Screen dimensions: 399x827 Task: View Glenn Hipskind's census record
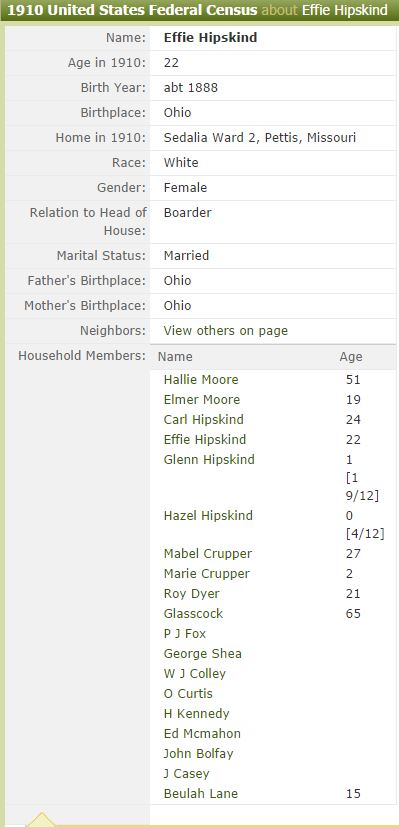(x=209, y=460)
